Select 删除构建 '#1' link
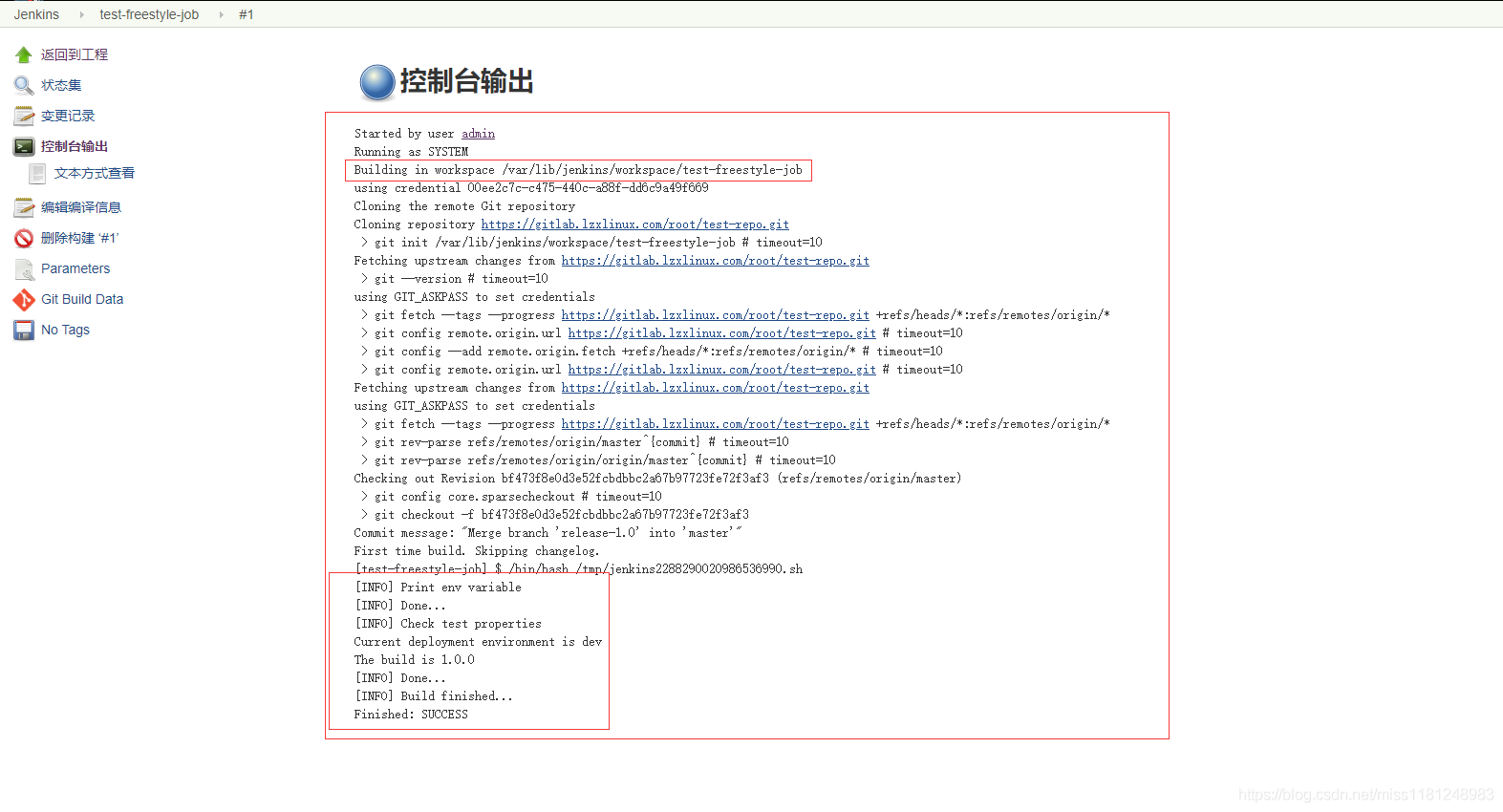Screen dimensions: 1503x812 point(80,238)
